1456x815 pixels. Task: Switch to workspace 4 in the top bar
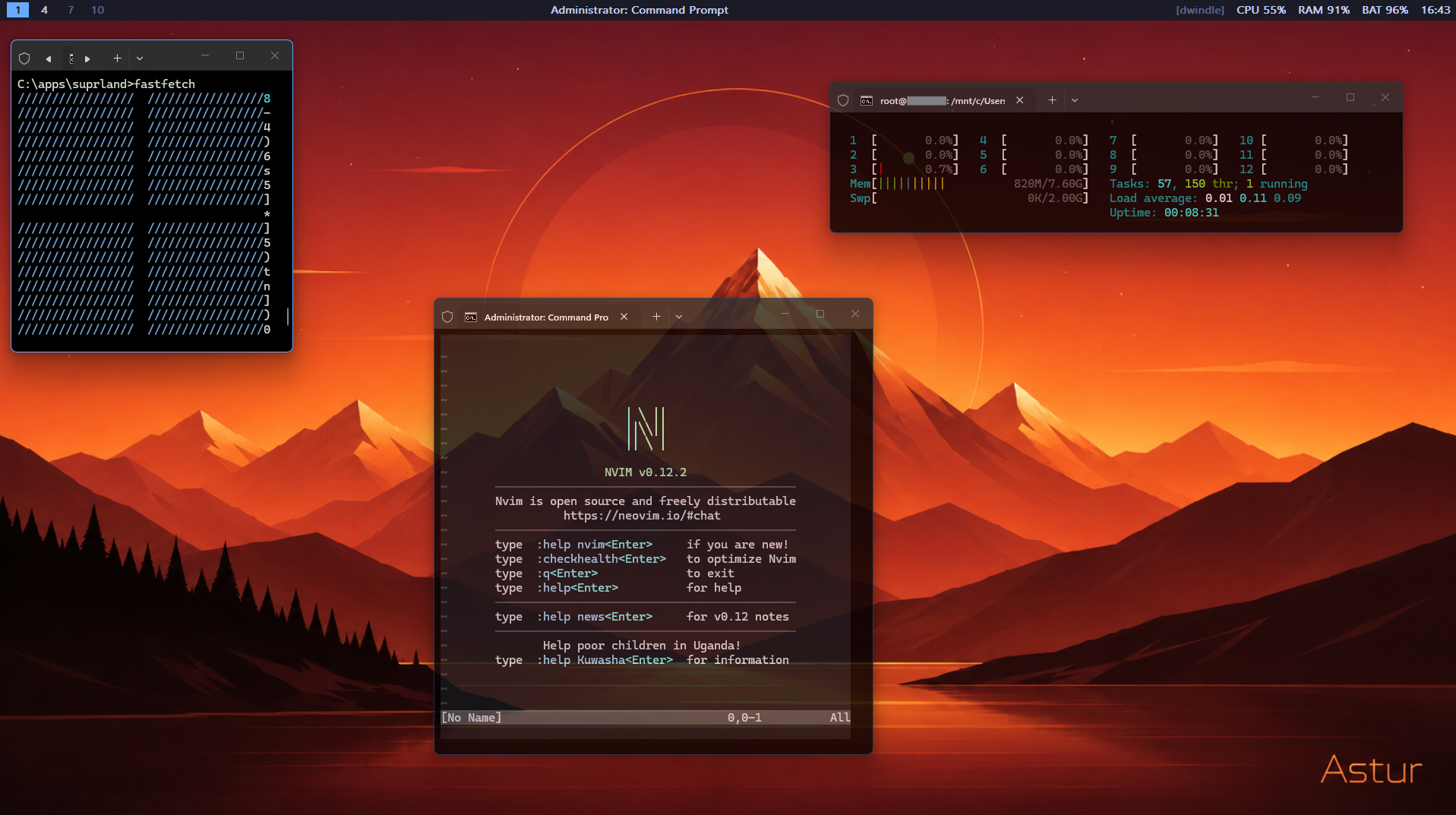[x=44, y=10]
